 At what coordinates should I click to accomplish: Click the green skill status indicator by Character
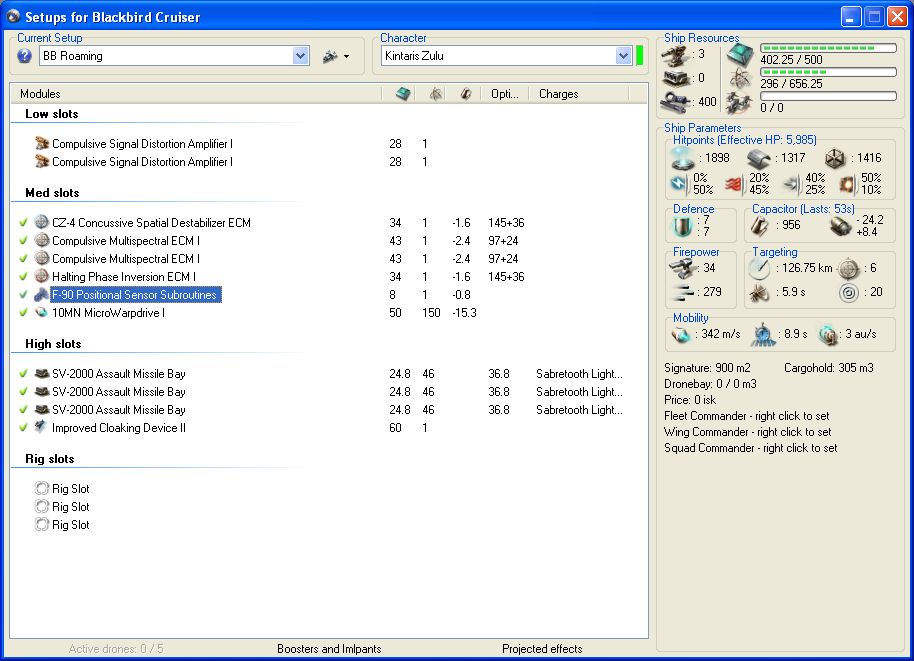(639, 55)
